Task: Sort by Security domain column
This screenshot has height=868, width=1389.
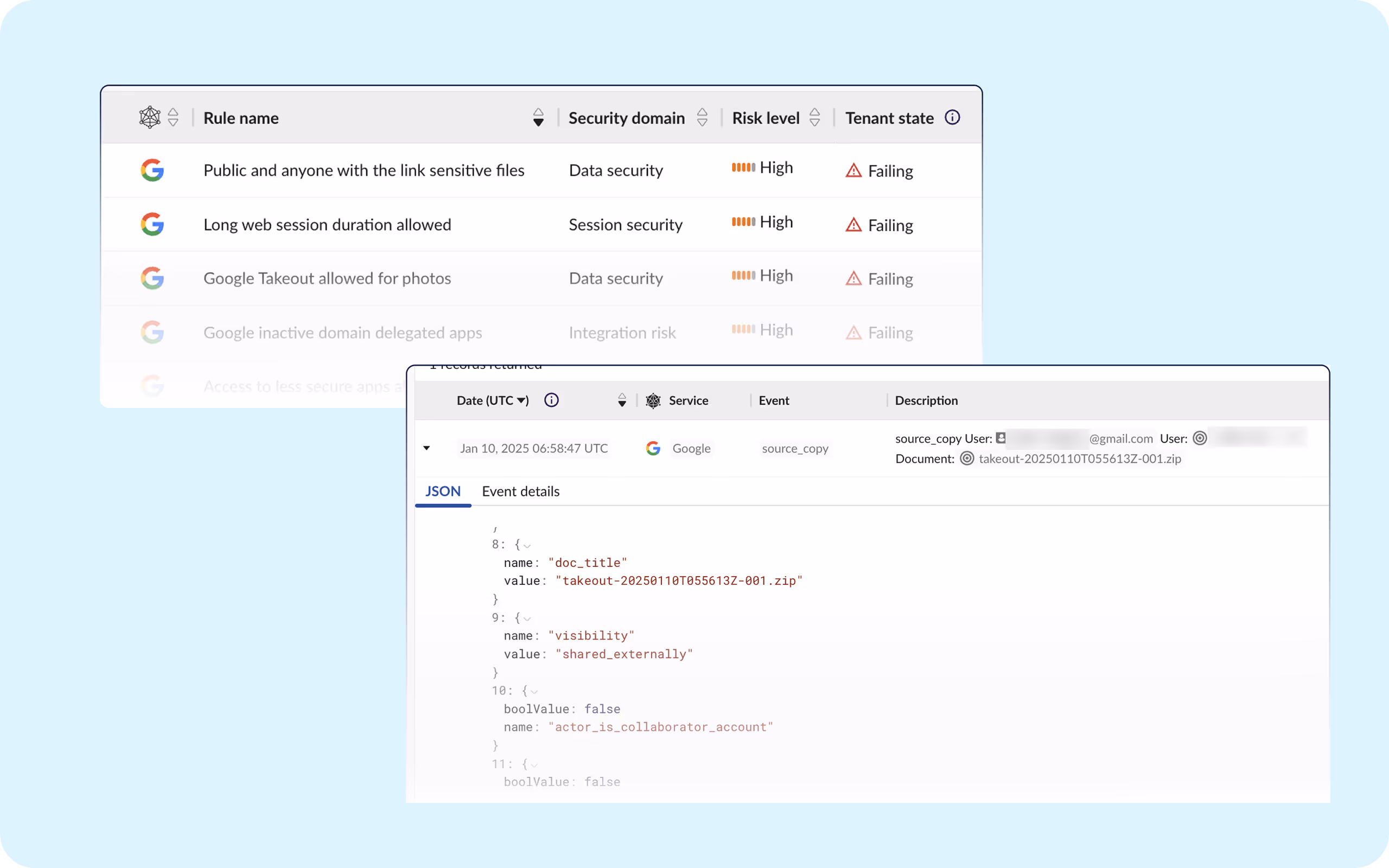Action: coord(702,118)
